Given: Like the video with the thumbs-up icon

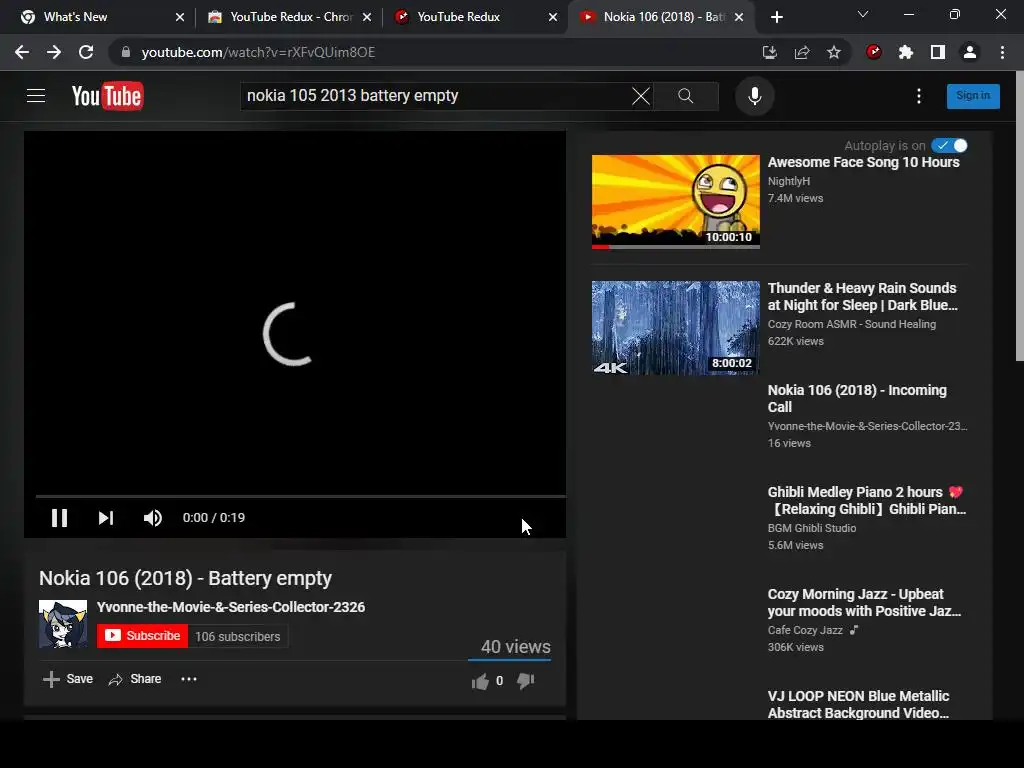Looking at the screenshot, I should coord(481,681).
